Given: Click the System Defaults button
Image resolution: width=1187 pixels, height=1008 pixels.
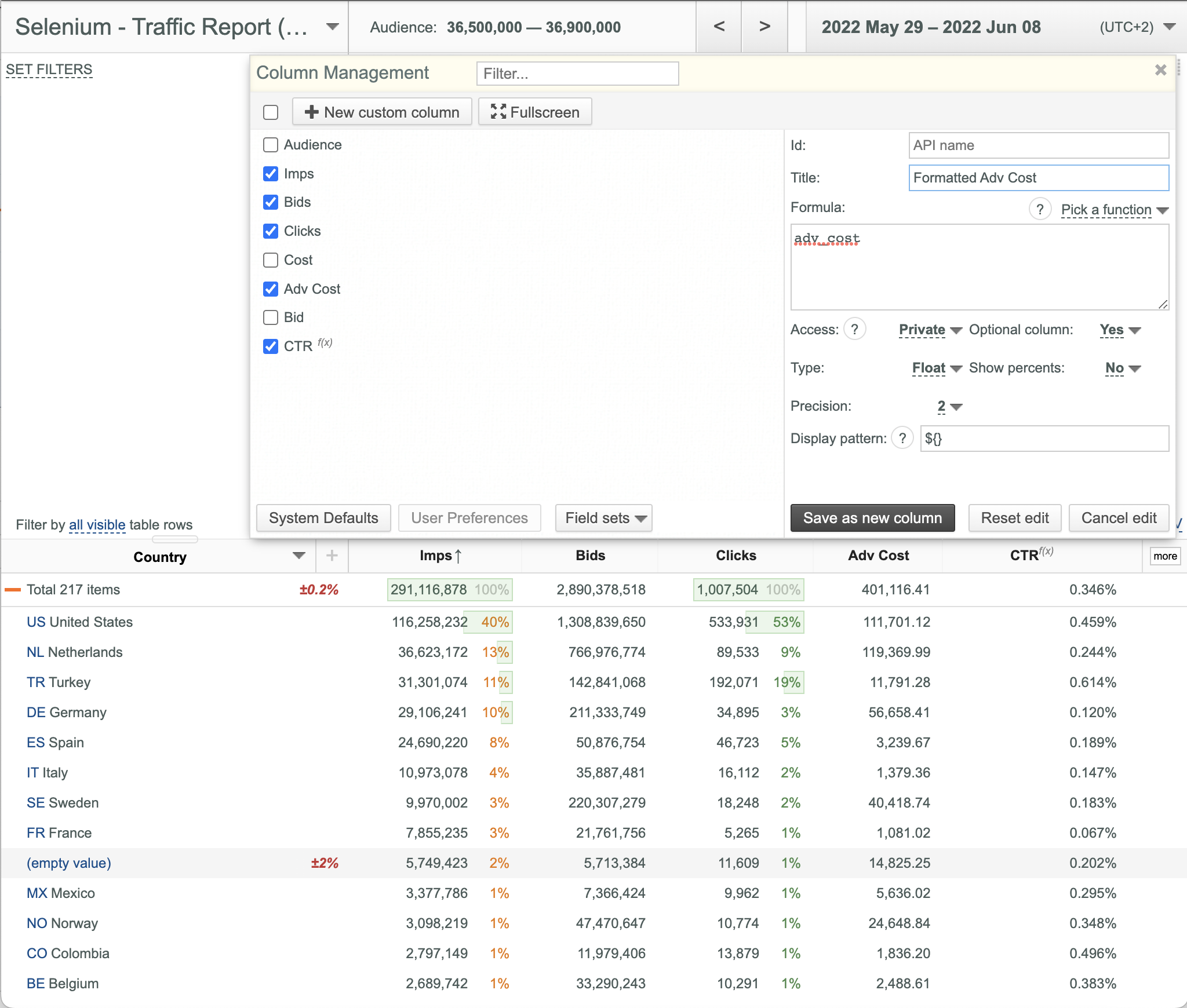Looking at the screenshot, I should click(x=323, y=518).
